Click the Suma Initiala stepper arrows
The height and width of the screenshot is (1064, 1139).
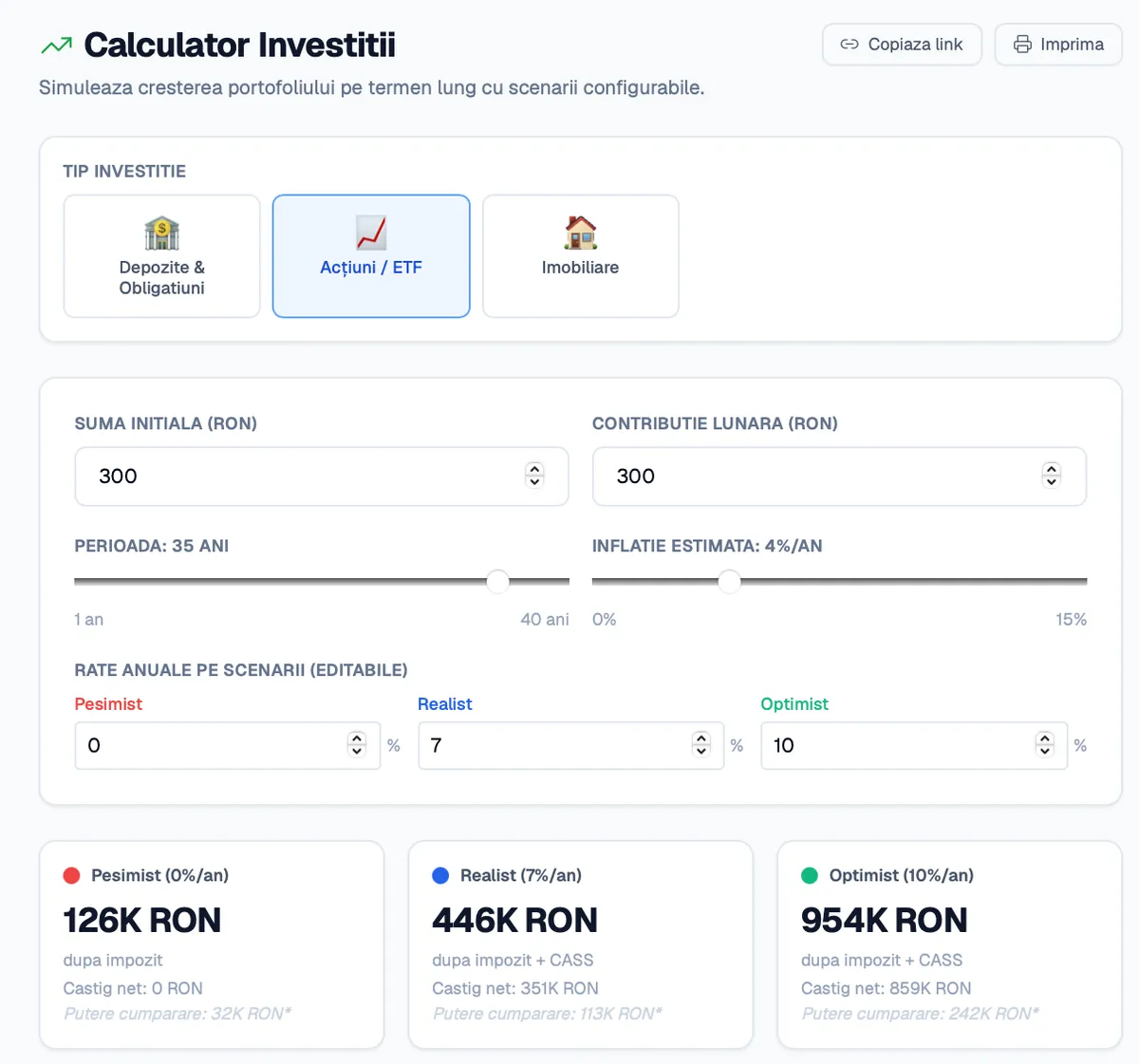[x=534, y=476]
